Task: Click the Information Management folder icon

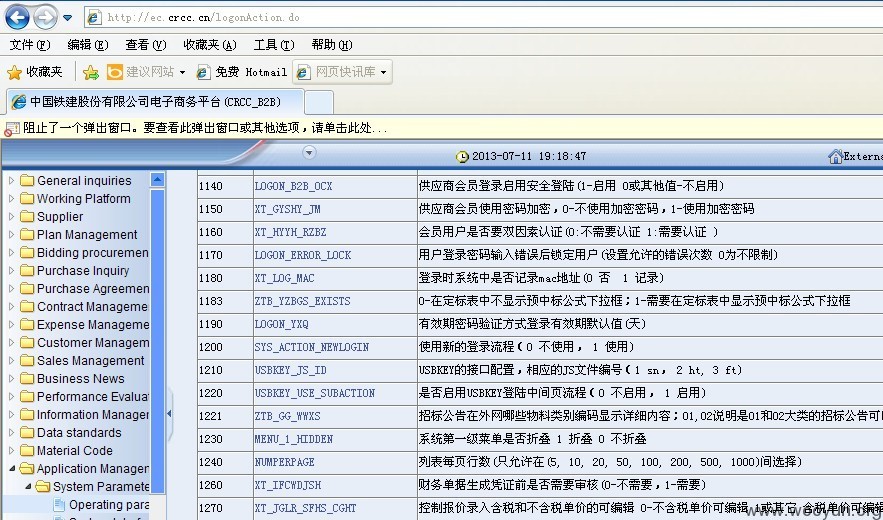Action: (27, 415)
